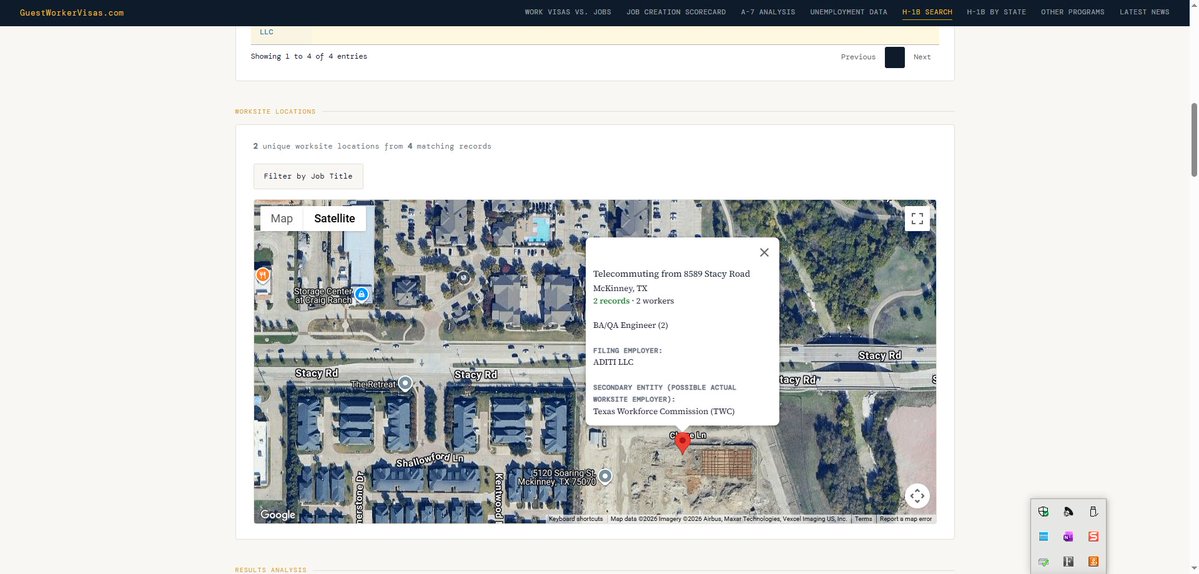Click Previous pagination button
Screen dimensions: 1199x574
click(x=858, y=57)
